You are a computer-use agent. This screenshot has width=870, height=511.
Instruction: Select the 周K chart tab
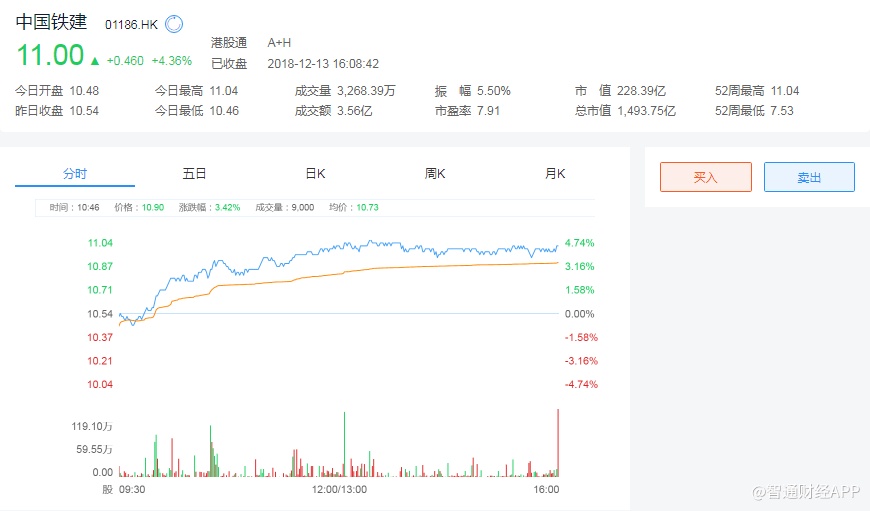click(x=435, y=174)
